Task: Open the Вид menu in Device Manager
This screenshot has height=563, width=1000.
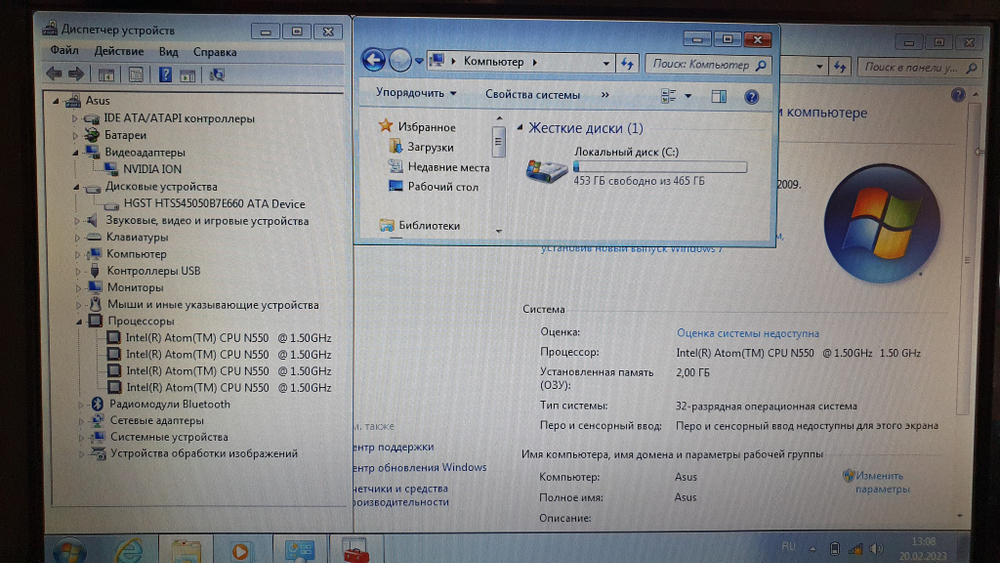Action: click(x=168, y=51)
